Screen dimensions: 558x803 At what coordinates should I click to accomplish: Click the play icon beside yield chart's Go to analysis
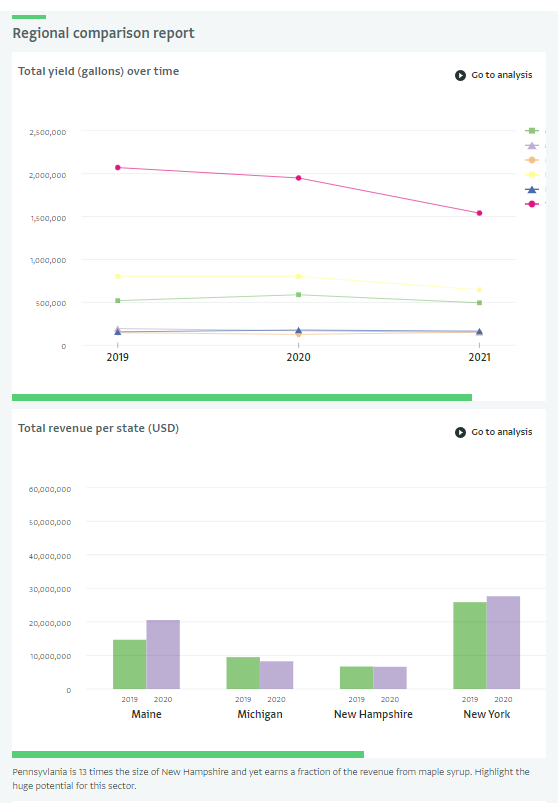click(x=460, y=75)
